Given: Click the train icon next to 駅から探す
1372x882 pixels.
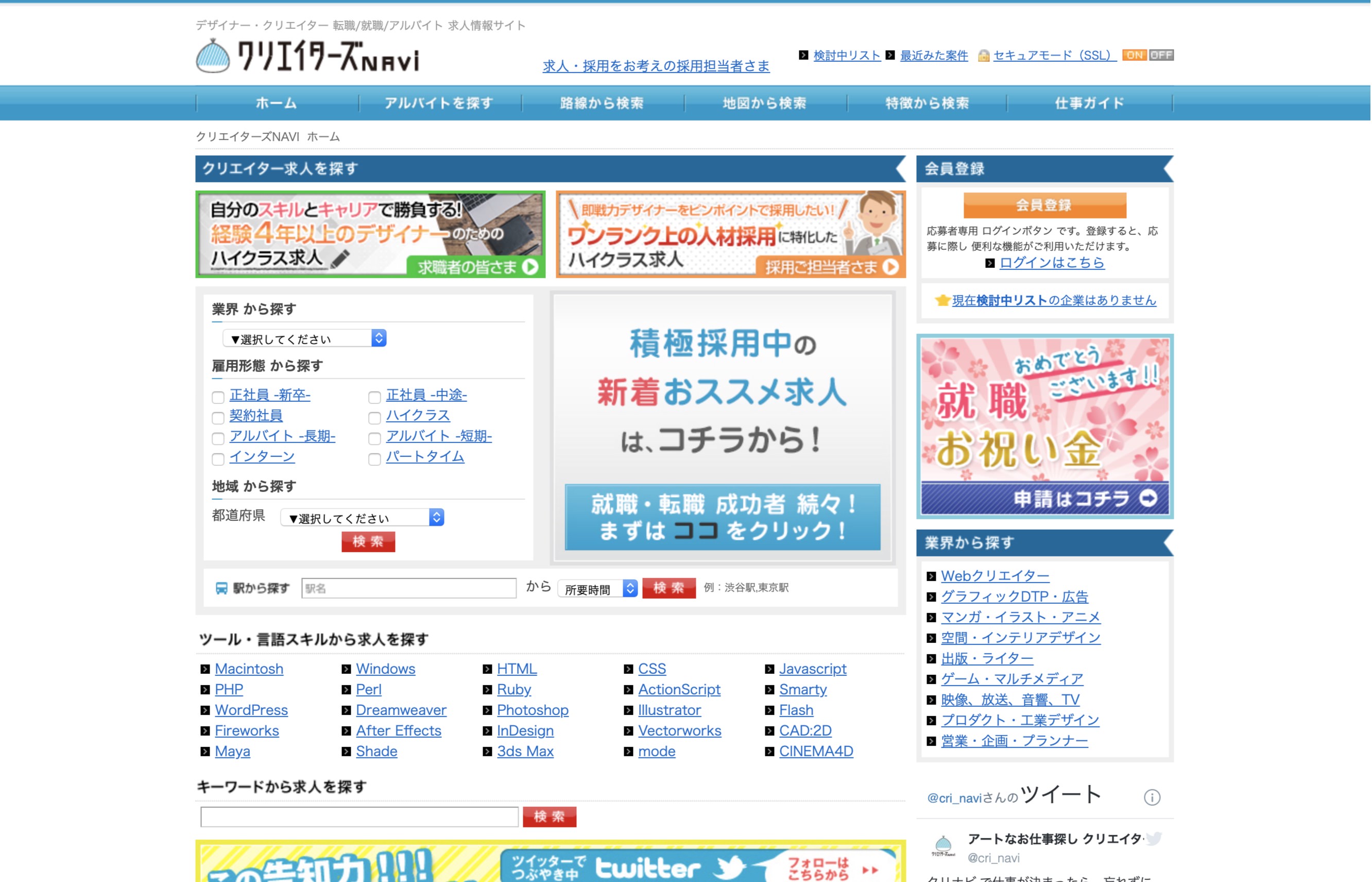Looking at the screenshot, I should coord(221,588).
